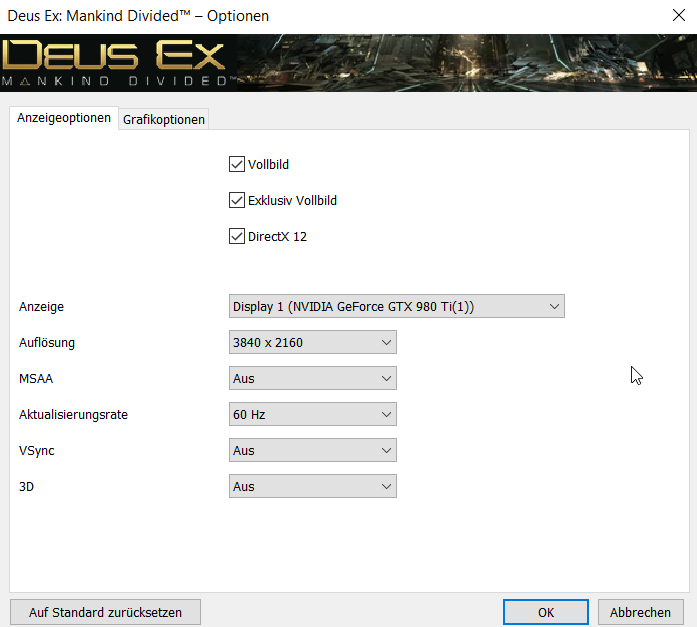Viewport: 697px width, 627px height.
Task: Open the Aktualisierungsrate 60 Hz dropdown
Action: [312, 414]
